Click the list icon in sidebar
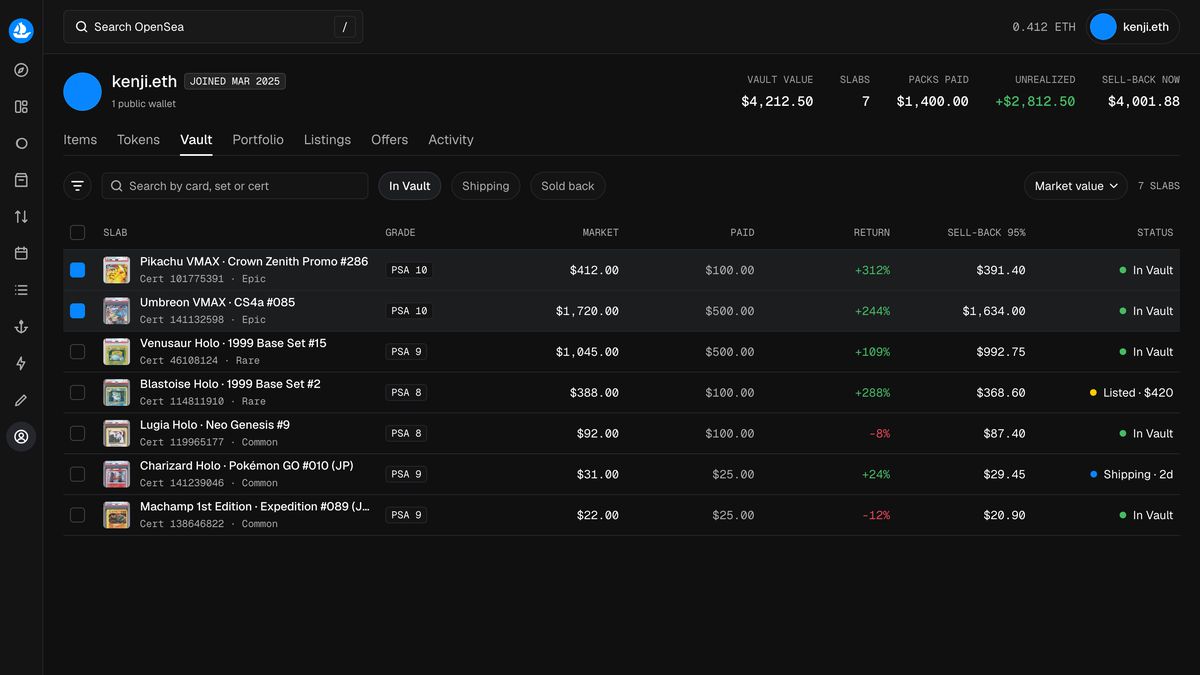This screenshot has width=1200, height=675. (21, 290)
